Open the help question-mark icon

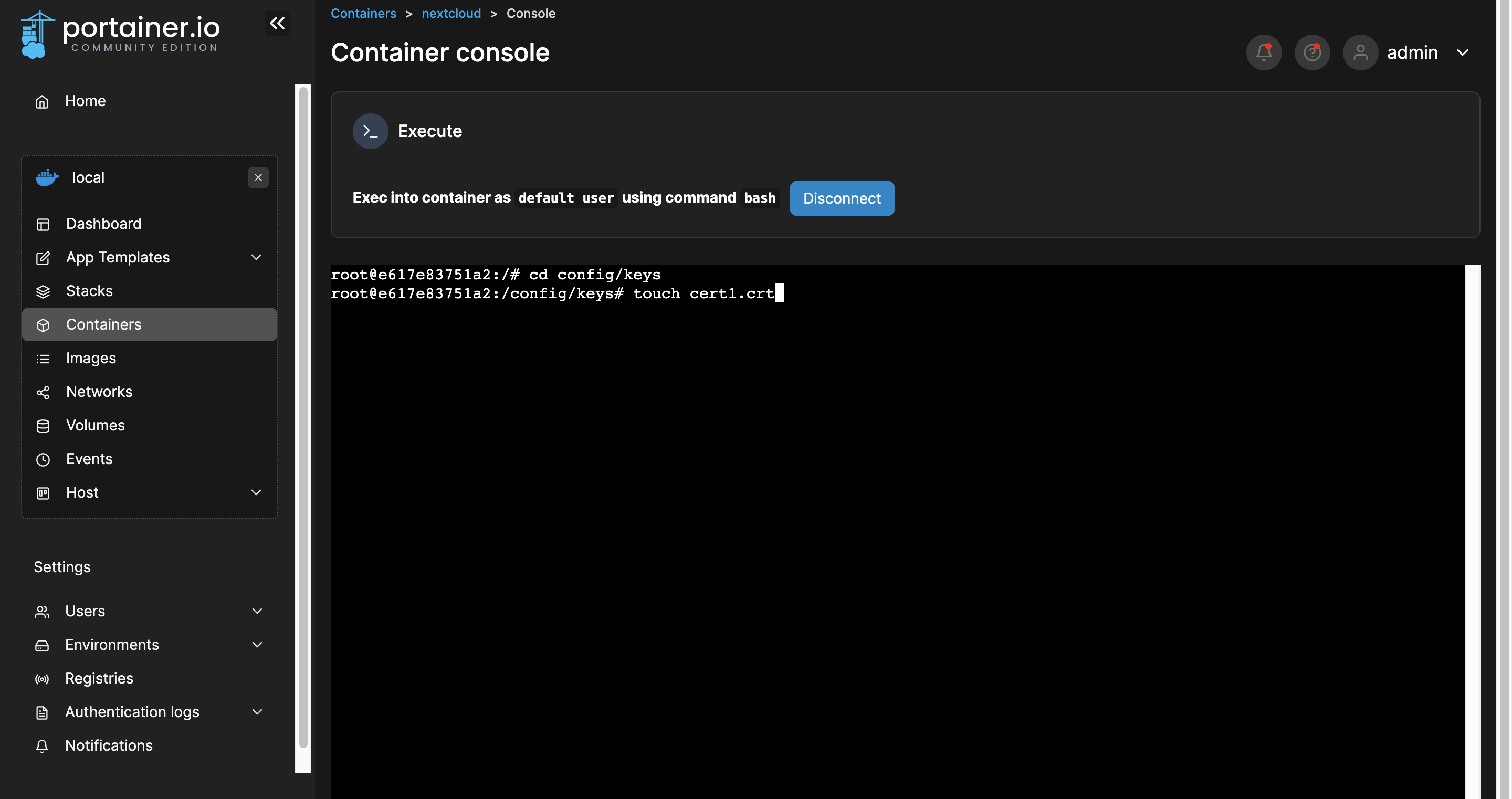[1312, 53]
